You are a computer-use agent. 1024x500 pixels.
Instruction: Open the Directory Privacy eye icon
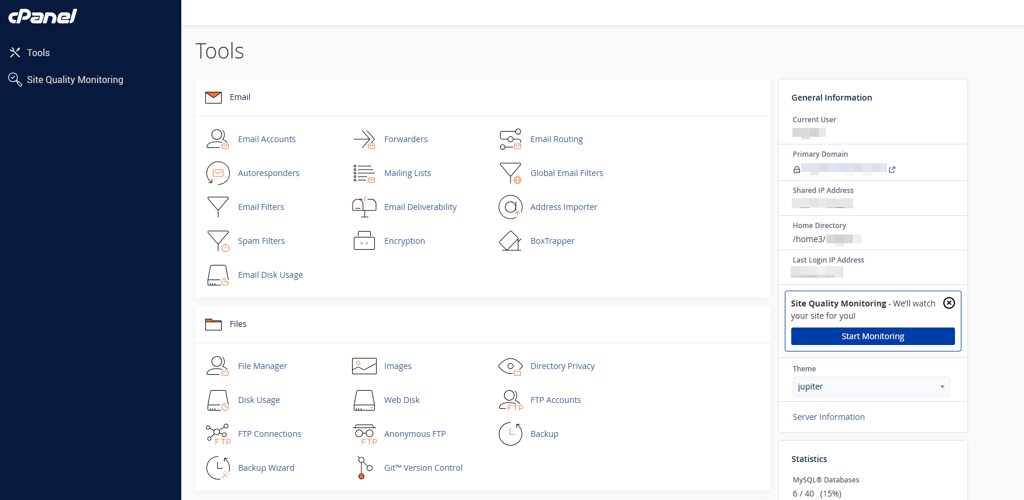click(510, 366)
